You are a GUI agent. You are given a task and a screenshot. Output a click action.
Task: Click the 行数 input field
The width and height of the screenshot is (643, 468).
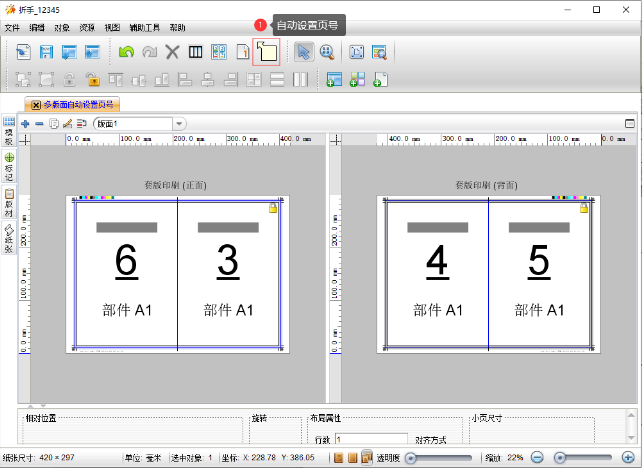371,439
